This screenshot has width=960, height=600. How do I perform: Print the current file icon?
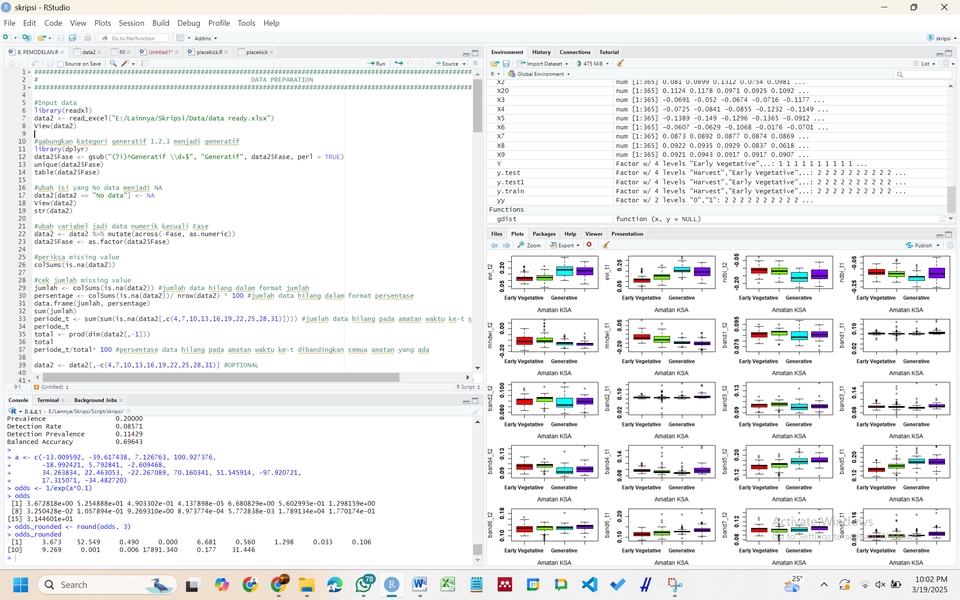88,38
